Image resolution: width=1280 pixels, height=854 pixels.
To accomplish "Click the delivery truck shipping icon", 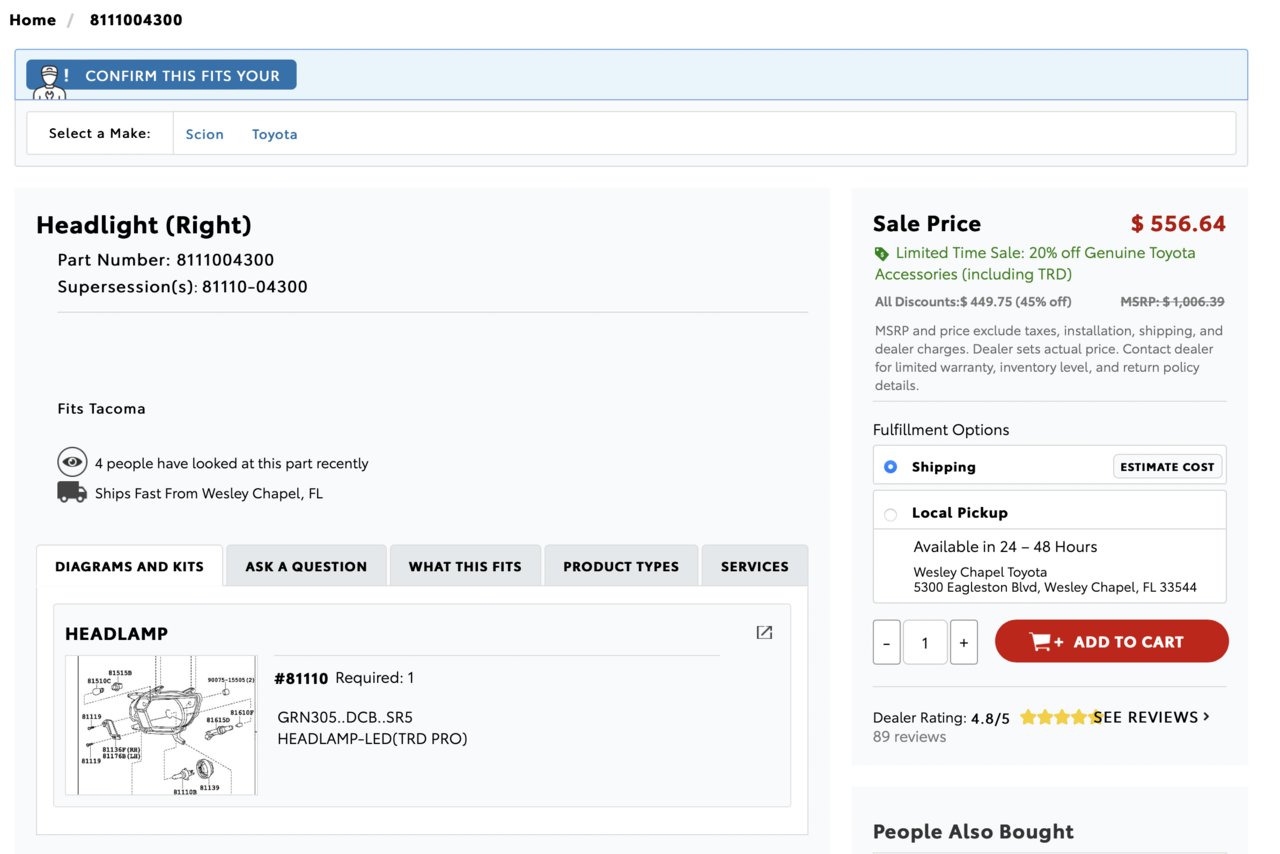I will point(72,492).
